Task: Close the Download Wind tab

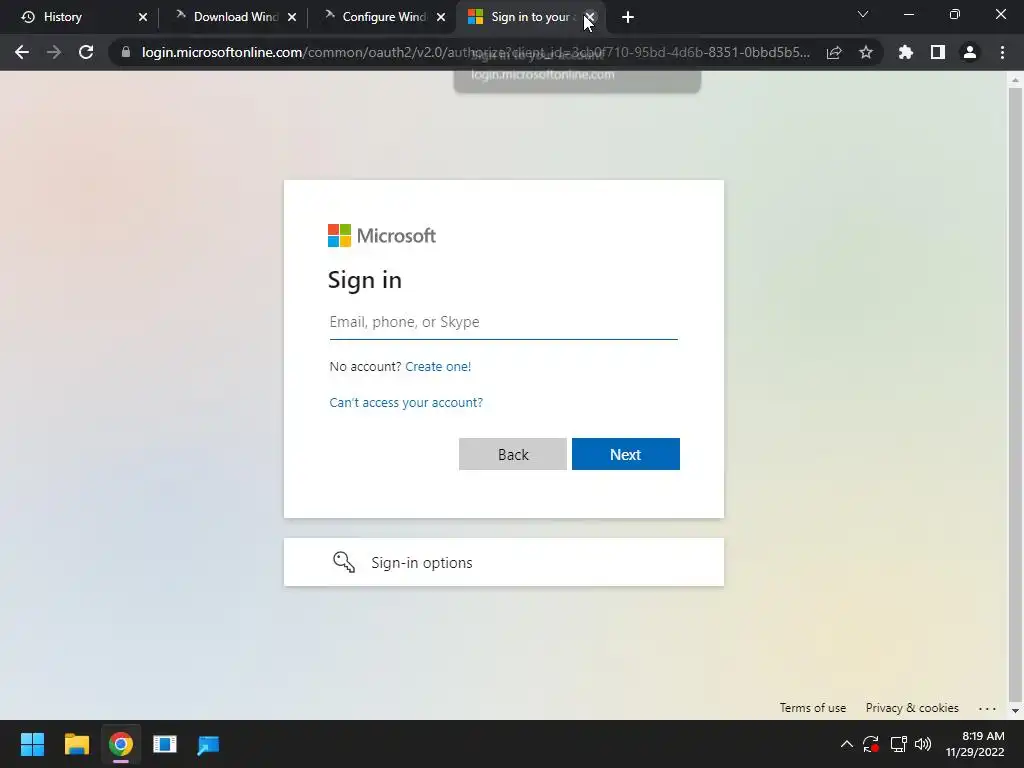Action: (x=292, y=17)
